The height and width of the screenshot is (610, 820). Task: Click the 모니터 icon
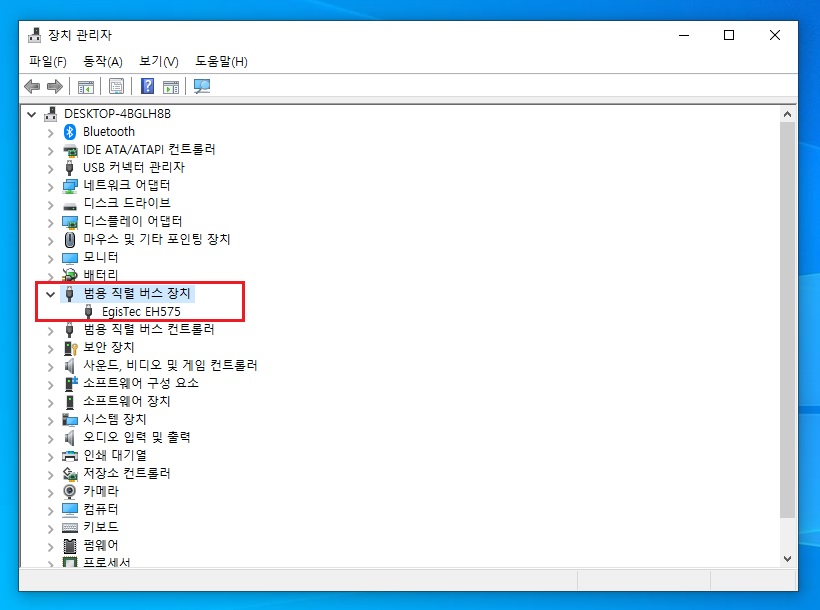(x=70, y=258)
